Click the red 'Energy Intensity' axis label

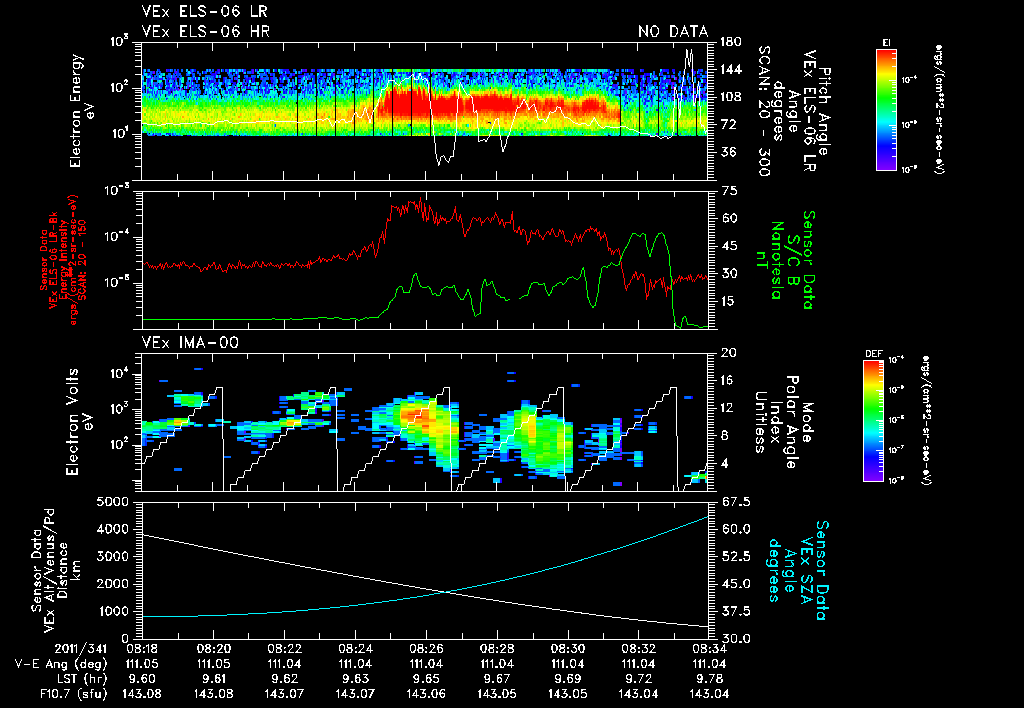(x=63, y=261)
